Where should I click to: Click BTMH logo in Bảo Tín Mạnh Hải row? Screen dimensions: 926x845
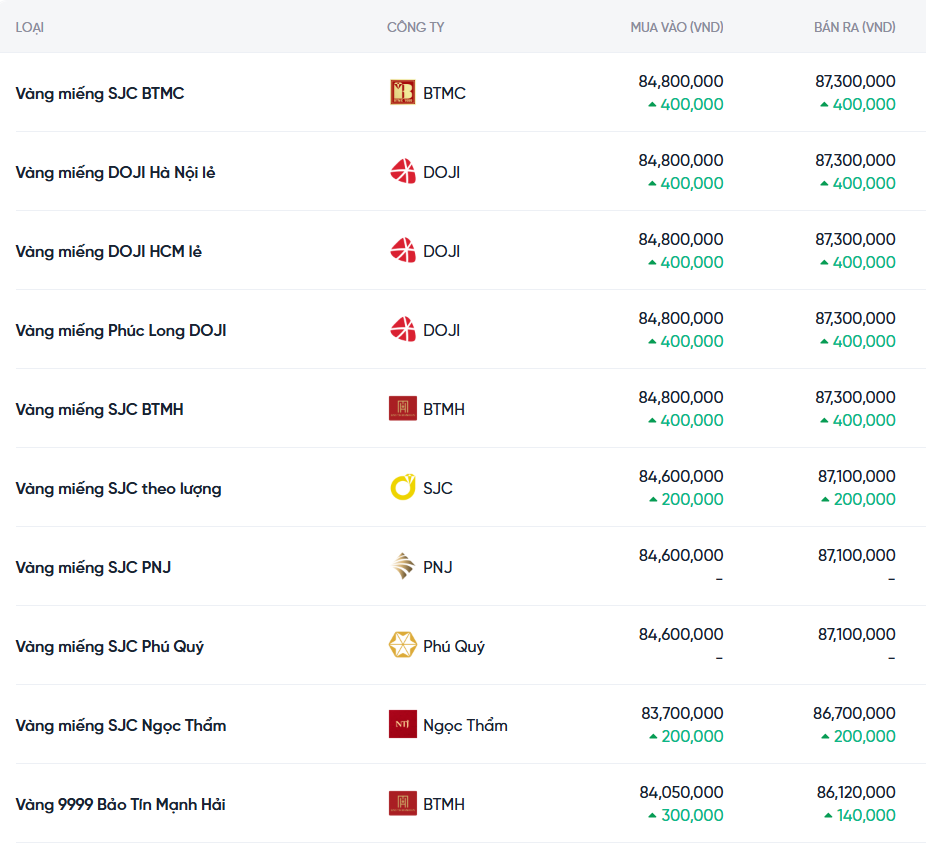click(402, 804)
